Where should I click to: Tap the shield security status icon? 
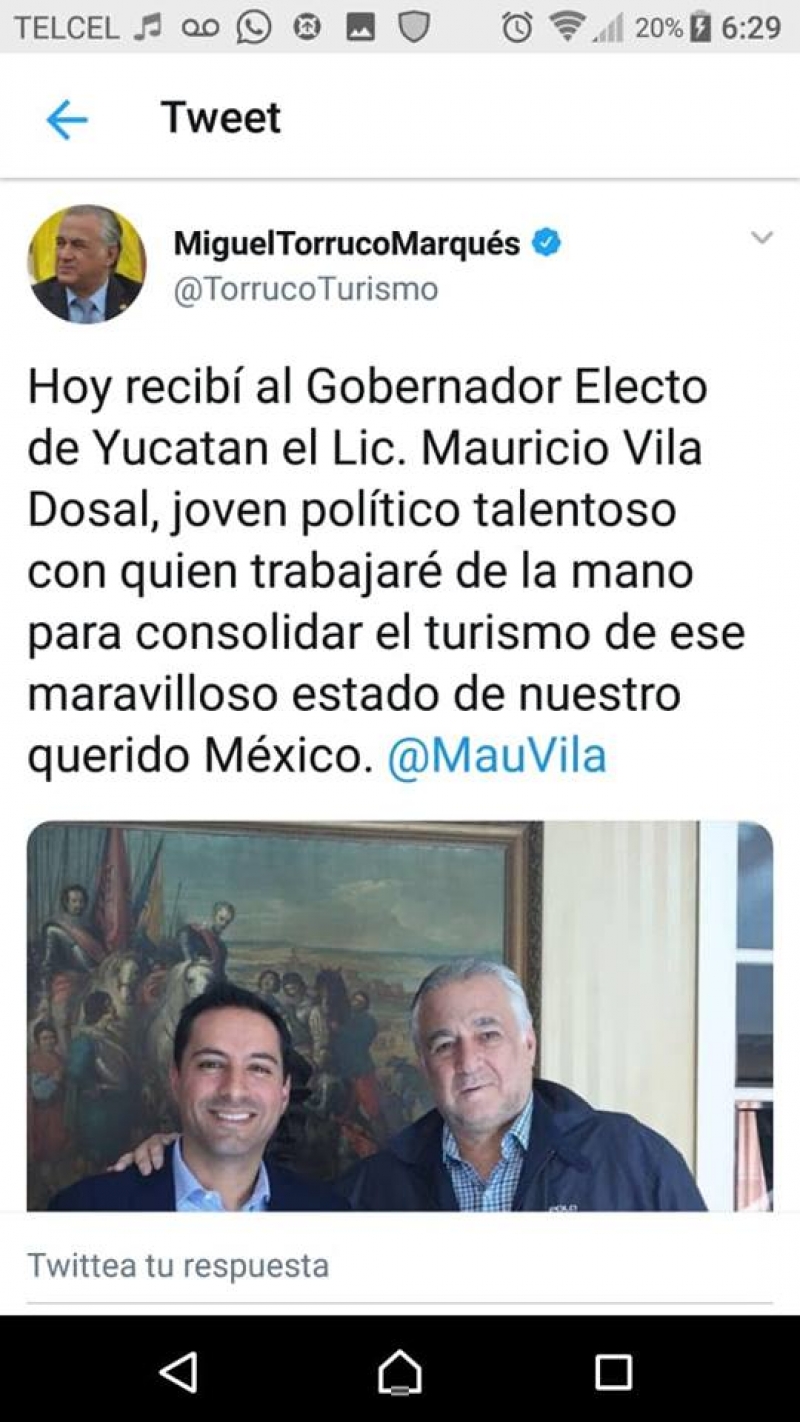click(414, 27)
